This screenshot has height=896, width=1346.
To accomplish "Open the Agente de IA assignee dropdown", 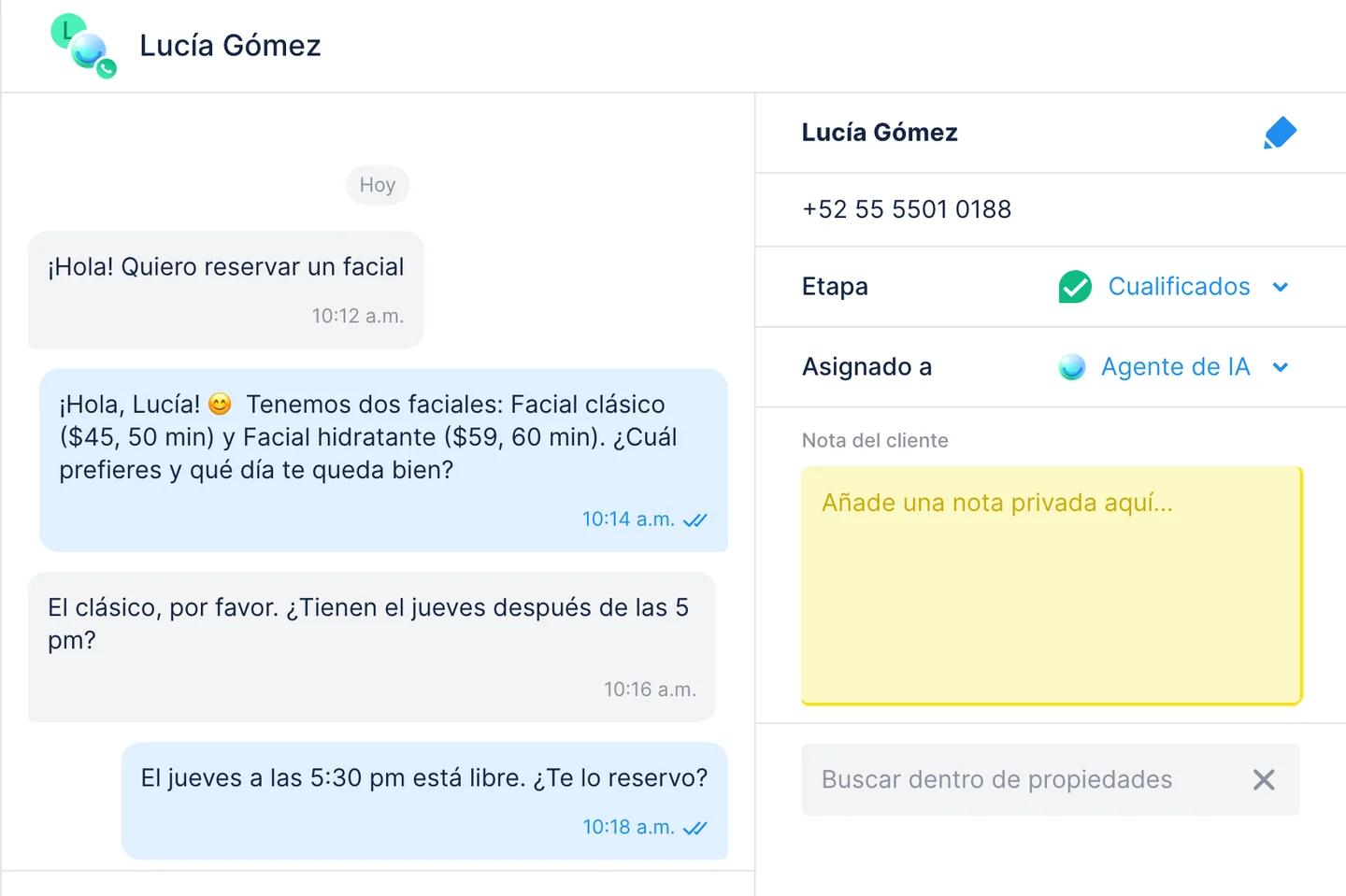I will click(1175, 367).
